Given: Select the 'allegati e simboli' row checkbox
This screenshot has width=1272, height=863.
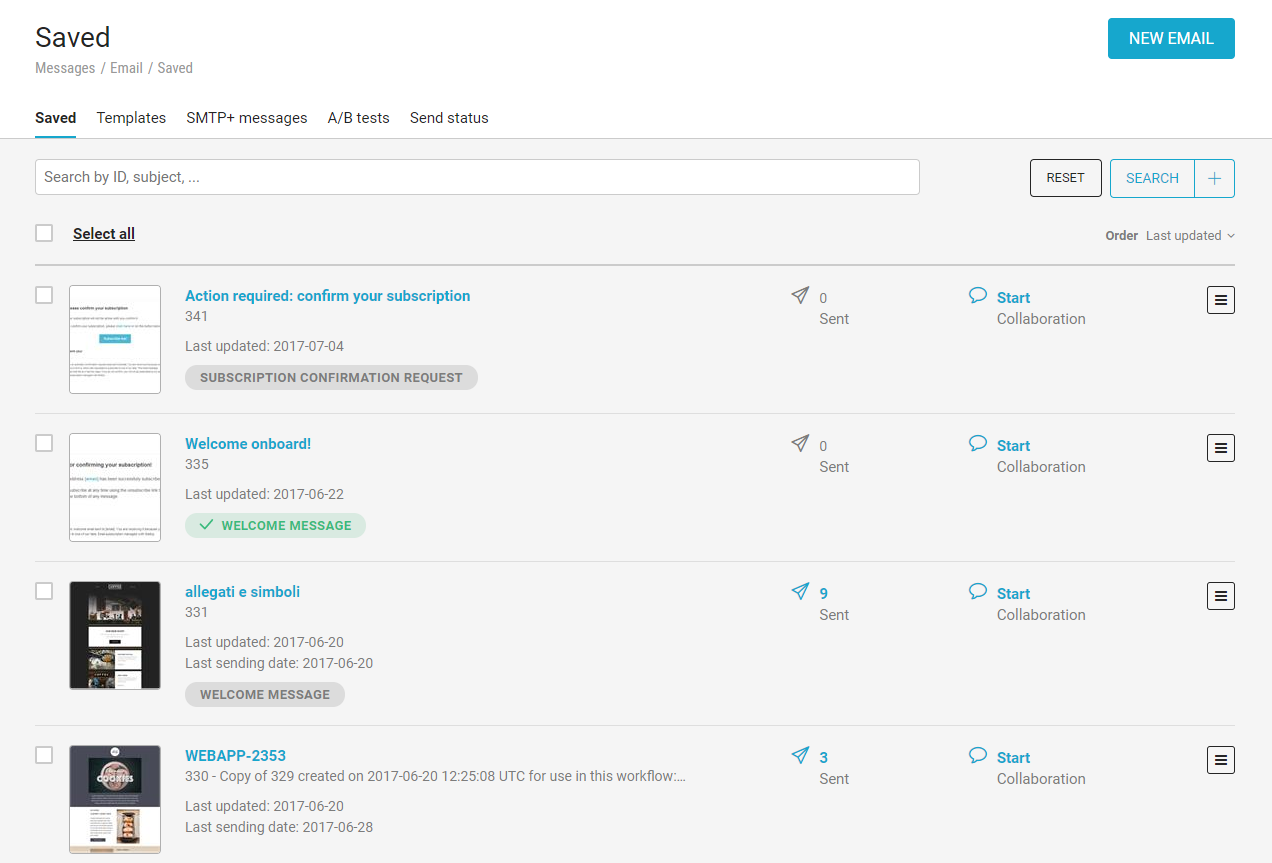Looking at the screenshot, I should pyautogui.click(x=44, y=591).
